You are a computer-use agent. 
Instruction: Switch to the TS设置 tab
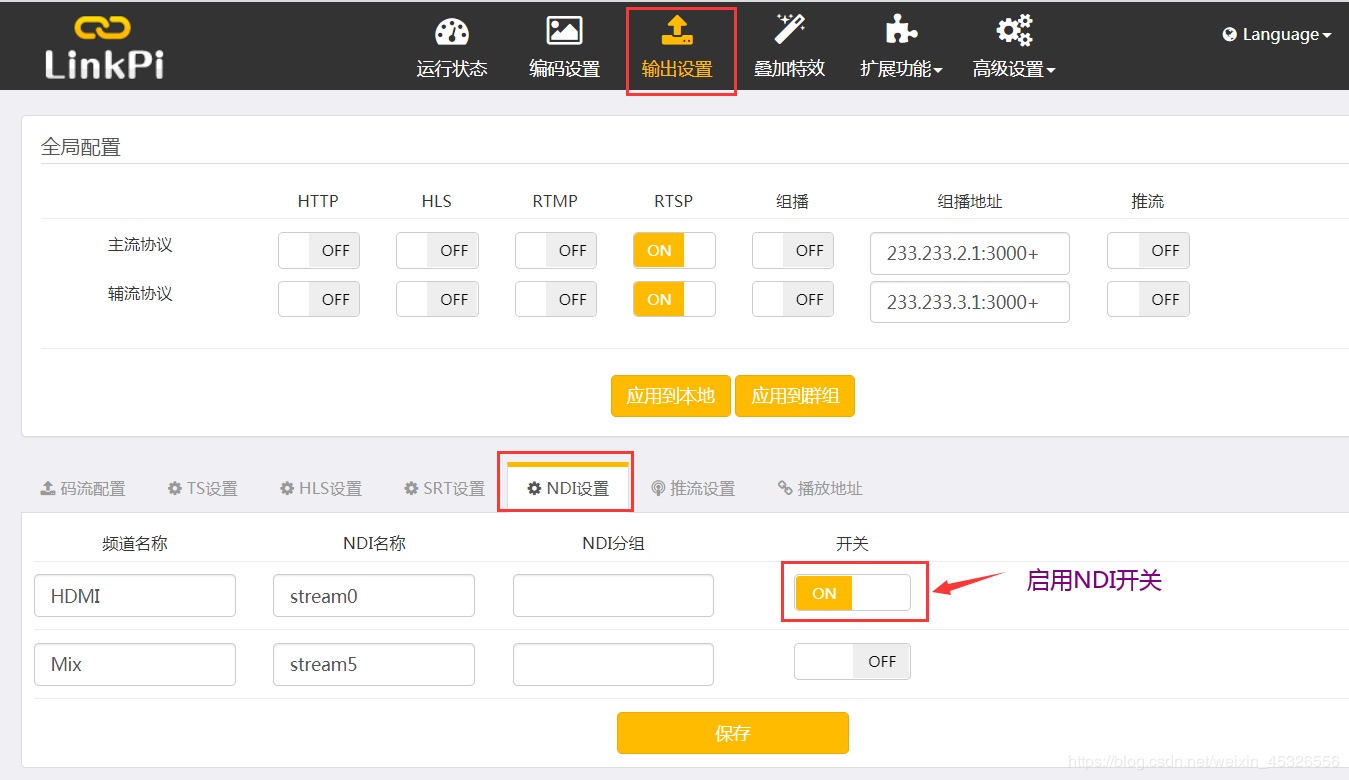(x=203, y=488)
